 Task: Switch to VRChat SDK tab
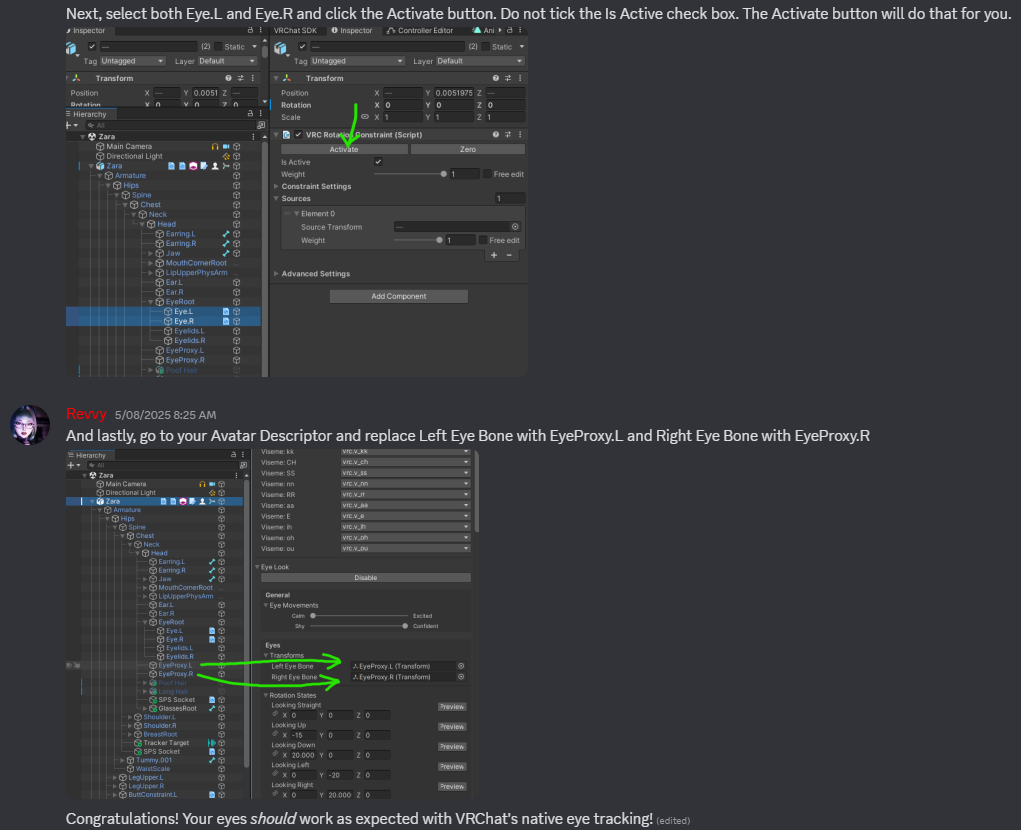click(295, 30)
